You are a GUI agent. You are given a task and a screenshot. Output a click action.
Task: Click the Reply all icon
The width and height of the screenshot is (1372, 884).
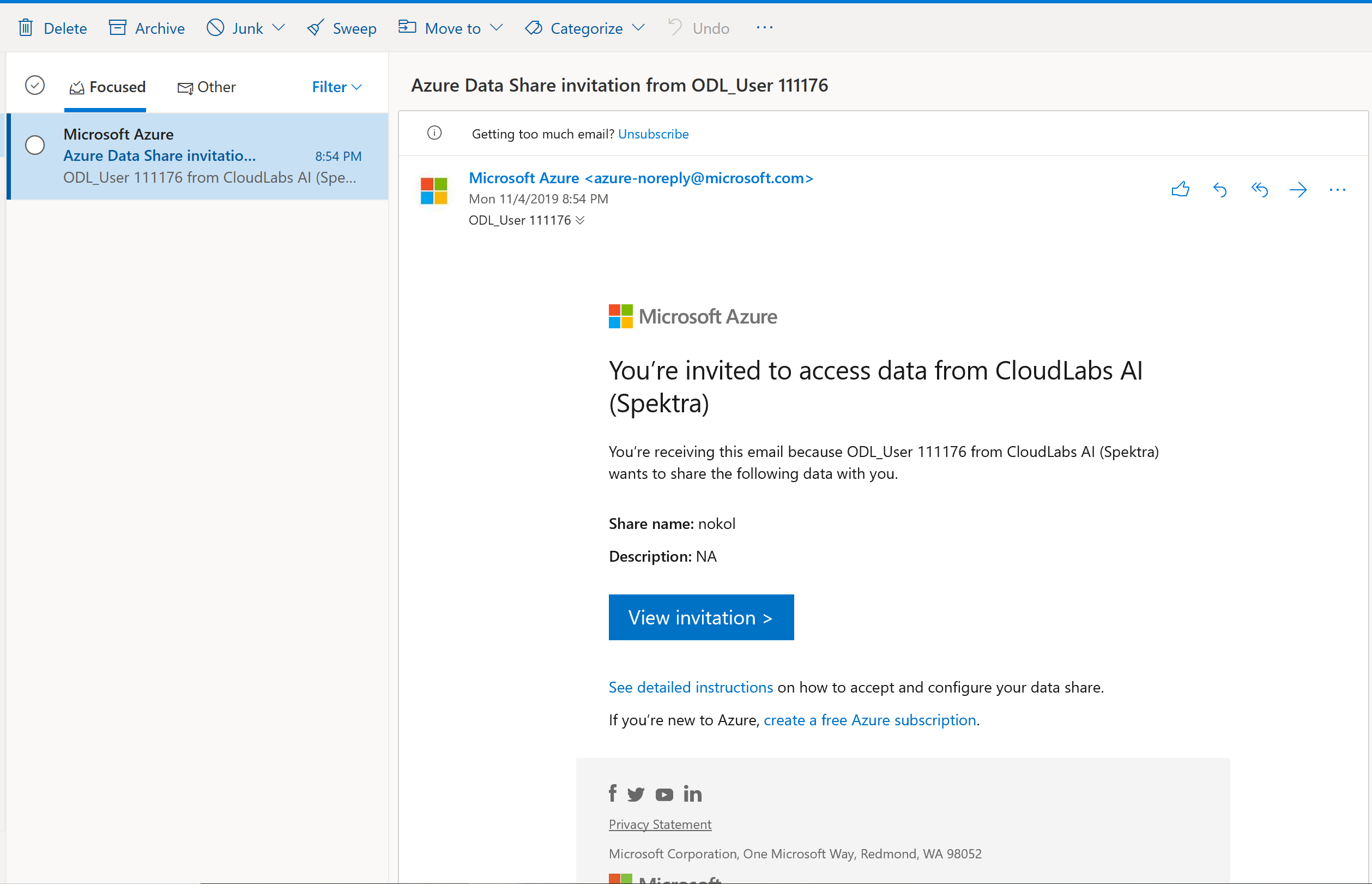point(1260,189)
